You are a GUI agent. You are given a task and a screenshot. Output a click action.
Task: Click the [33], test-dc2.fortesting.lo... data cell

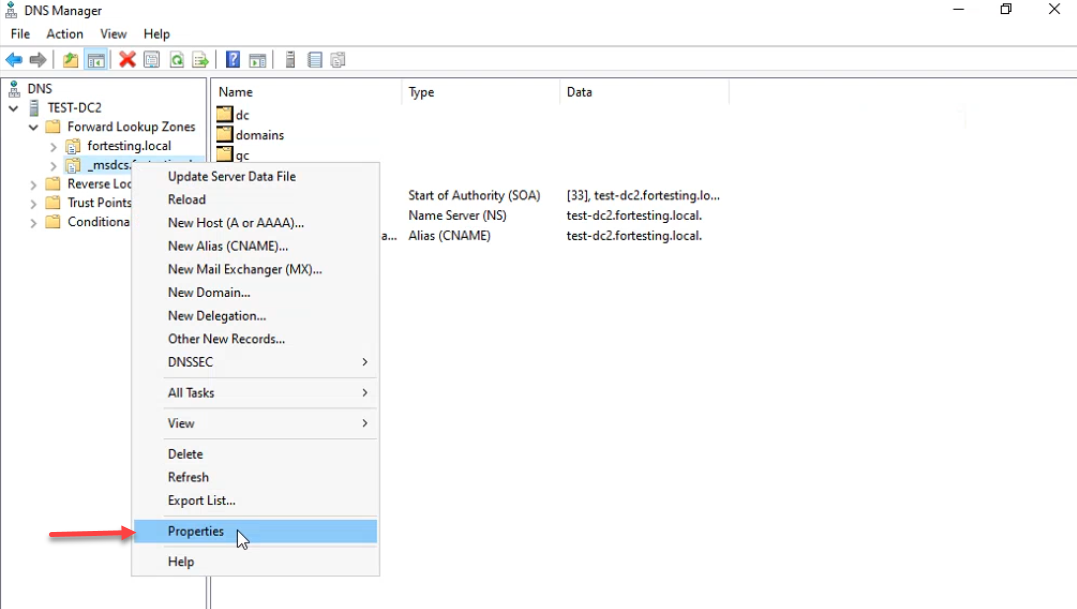click(643, 196)
